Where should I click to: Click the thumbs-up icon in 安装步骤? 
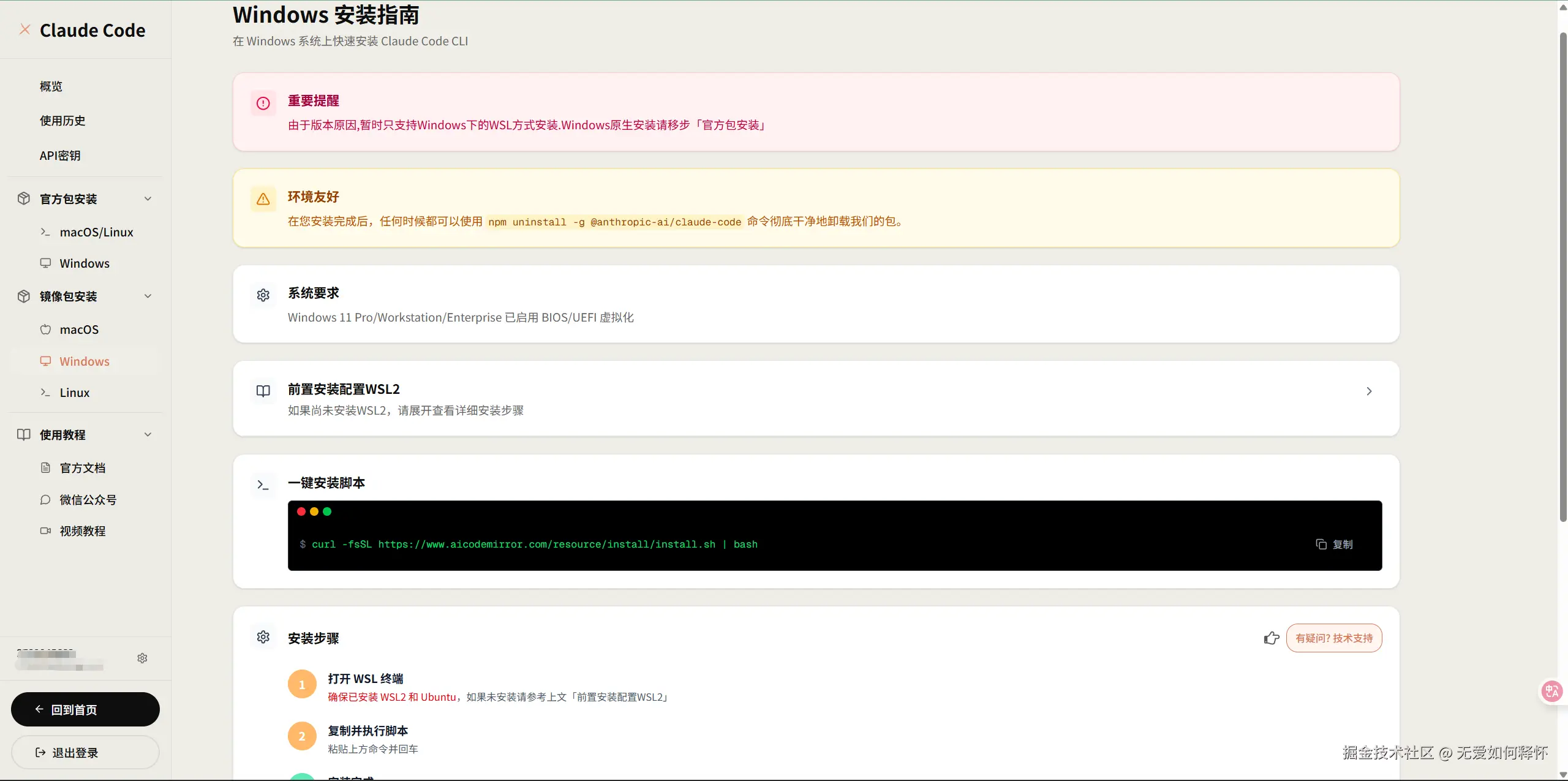pos(1271,638)
